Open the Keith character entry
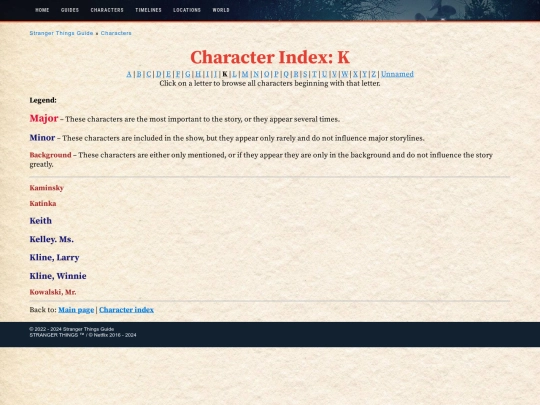Screen dimensions: 540x405 click(x=41, y=221)
